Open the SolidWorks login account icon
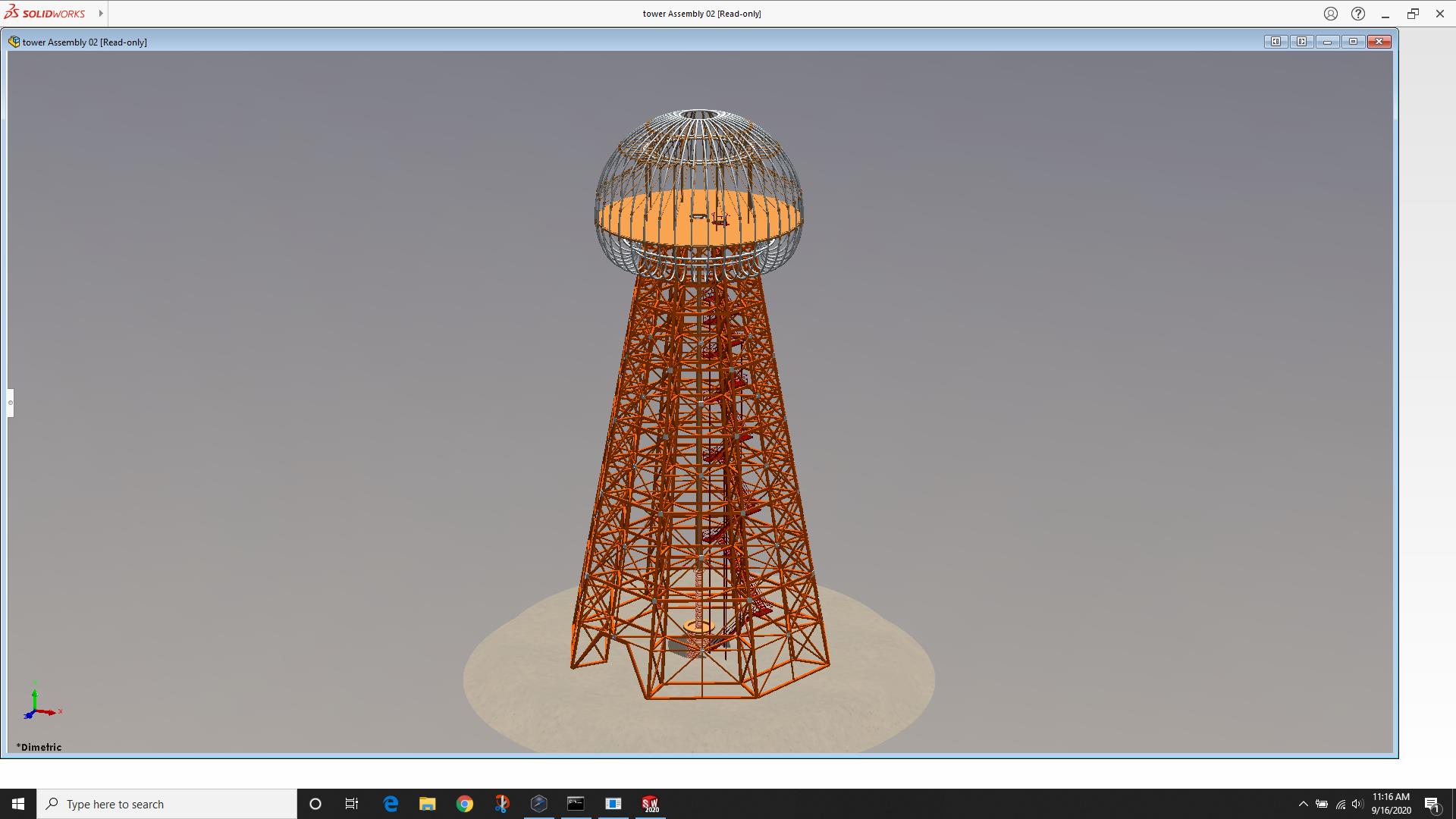This screenshot has height=819, width=1456. 1331,14
